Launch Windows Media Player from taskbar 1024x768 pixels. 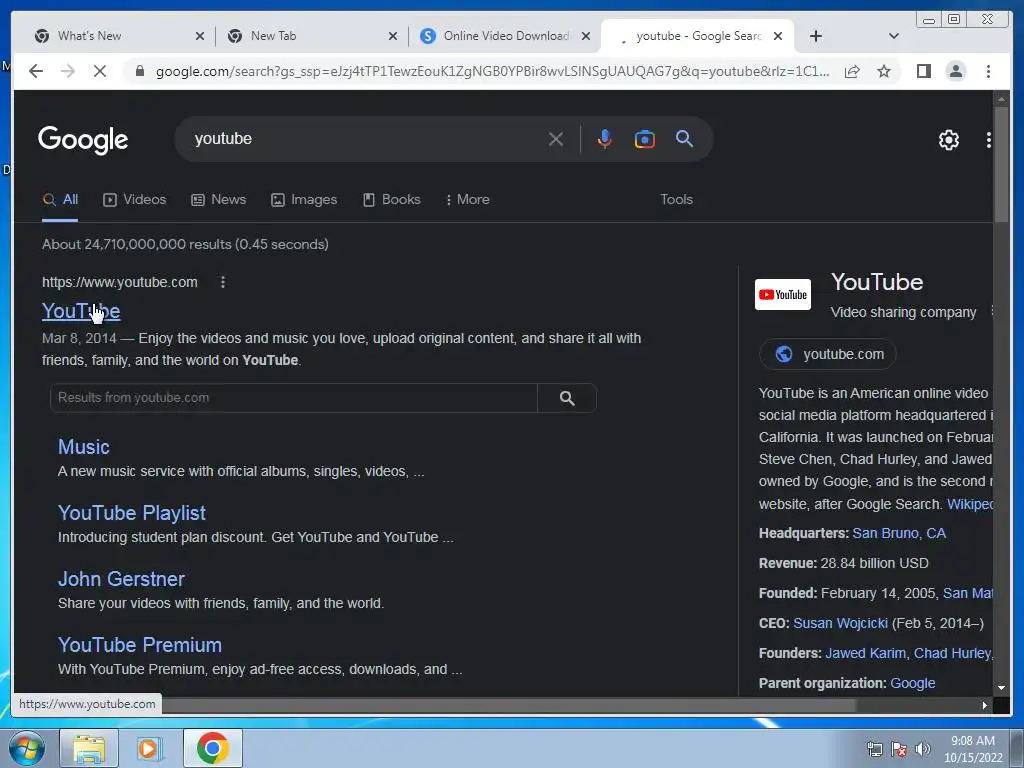(x=149, y=749)
